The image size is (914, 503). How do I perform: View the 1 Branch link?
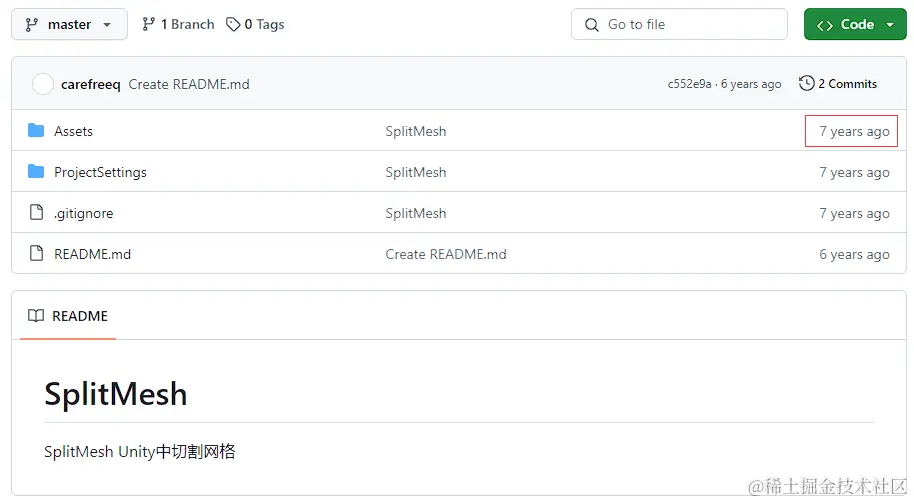(x=178, y=24)
